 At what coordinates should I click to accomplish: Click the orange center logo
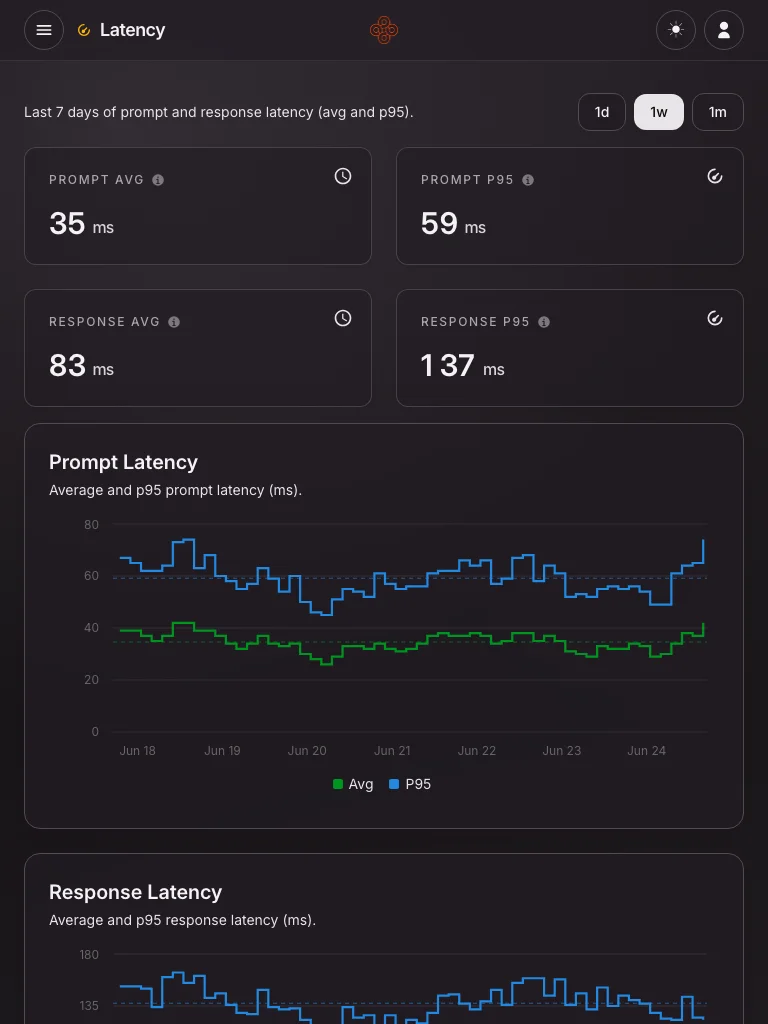[x=384, y=30]
